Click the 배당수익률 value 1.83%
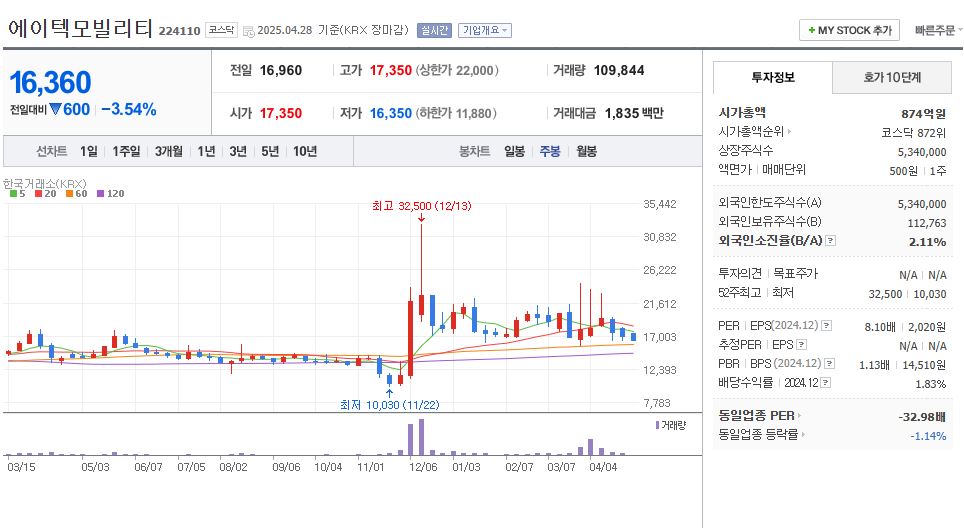Screen dimensions: 964x528 click(x=930, y=384)
